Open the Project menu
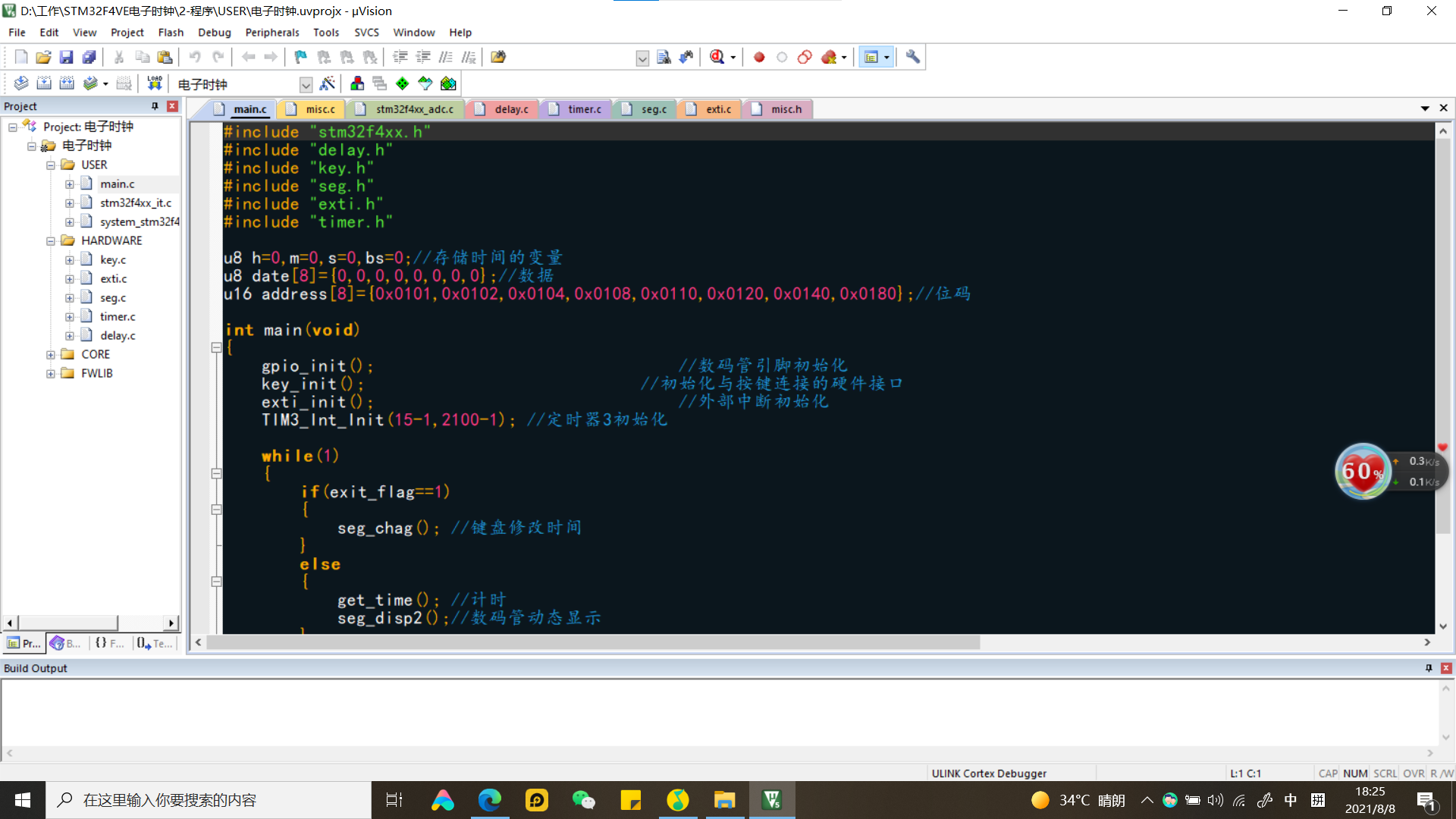This screenshot has width=1456, height=819. pyautogui.click(x=127, y=33)
